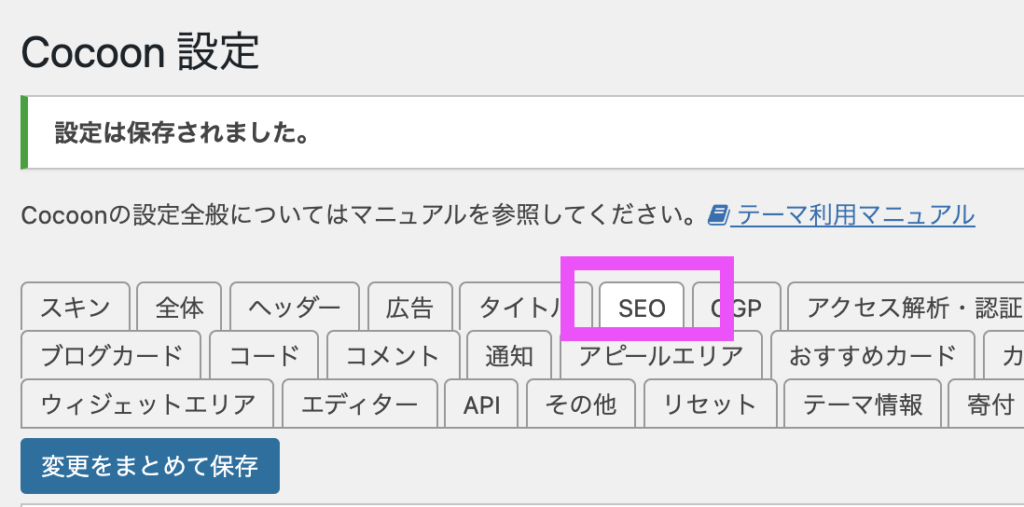
Task: Show the テーマ情報 tab
Action: point(862,405)
